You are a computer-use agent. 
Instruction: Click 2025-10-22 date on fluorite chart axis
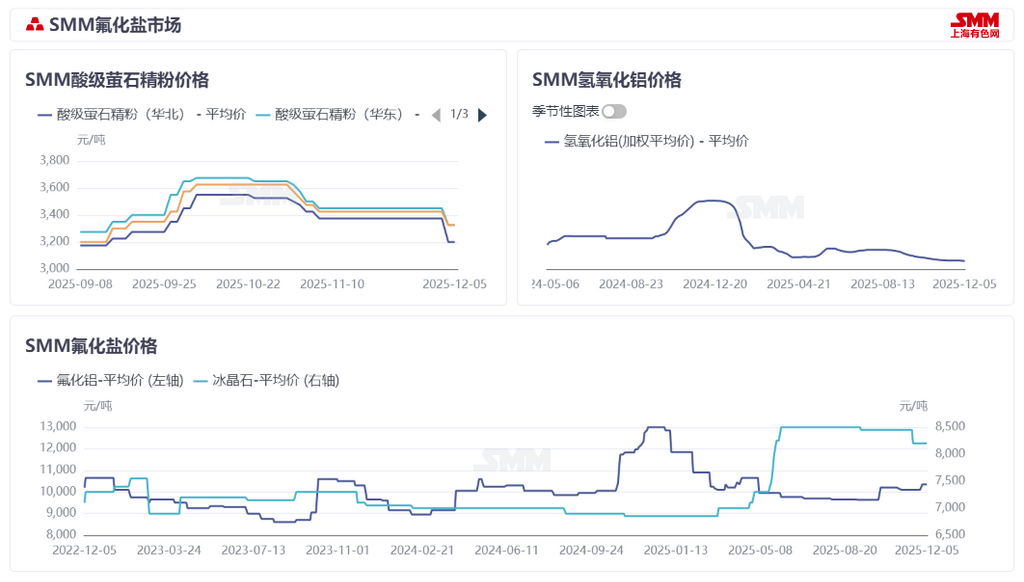point(249,284)
